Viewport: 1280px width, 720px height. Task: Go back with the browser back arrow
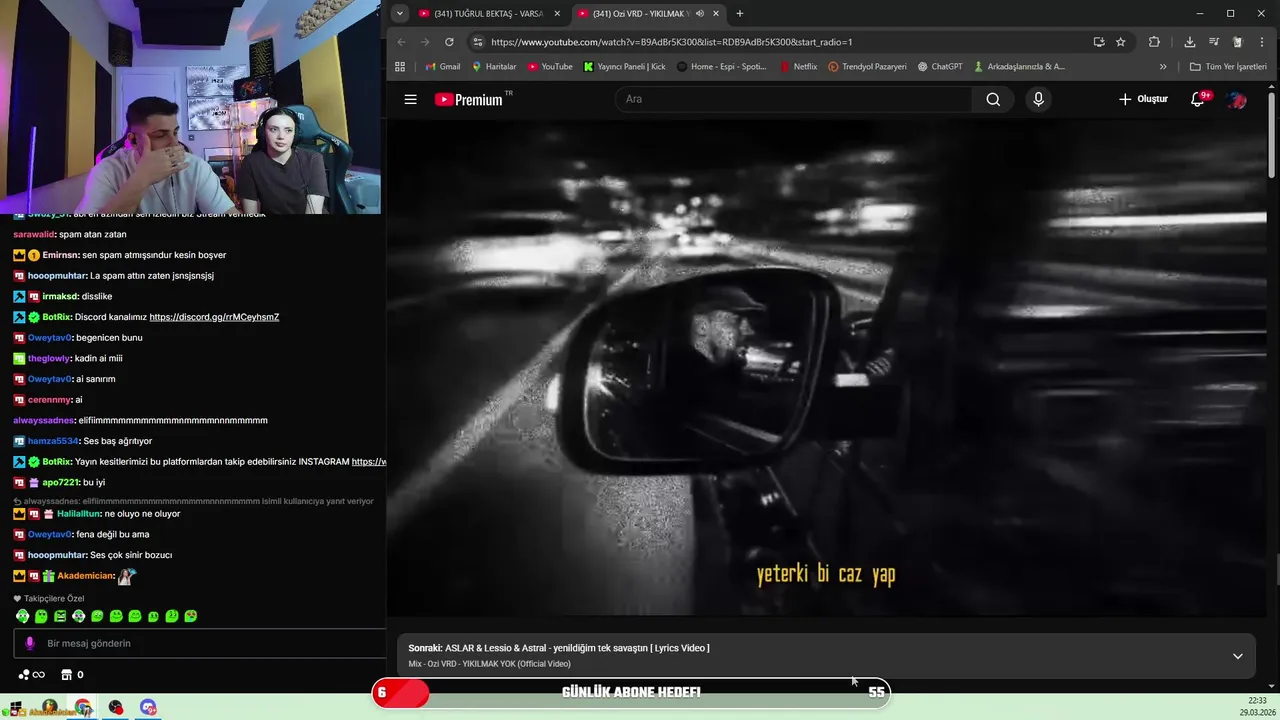point(401,42)
